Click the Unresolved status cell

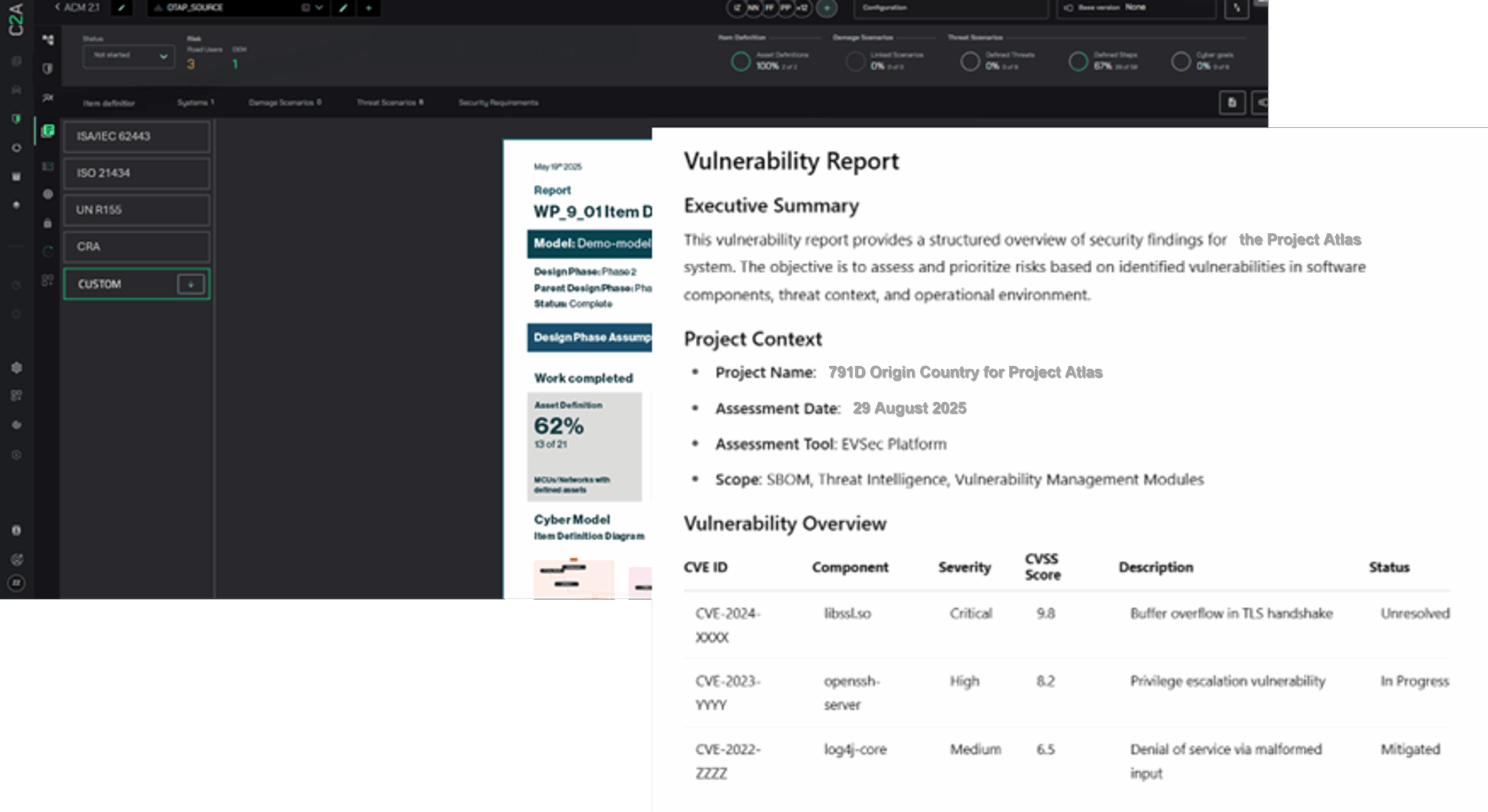coord(1415,614)
